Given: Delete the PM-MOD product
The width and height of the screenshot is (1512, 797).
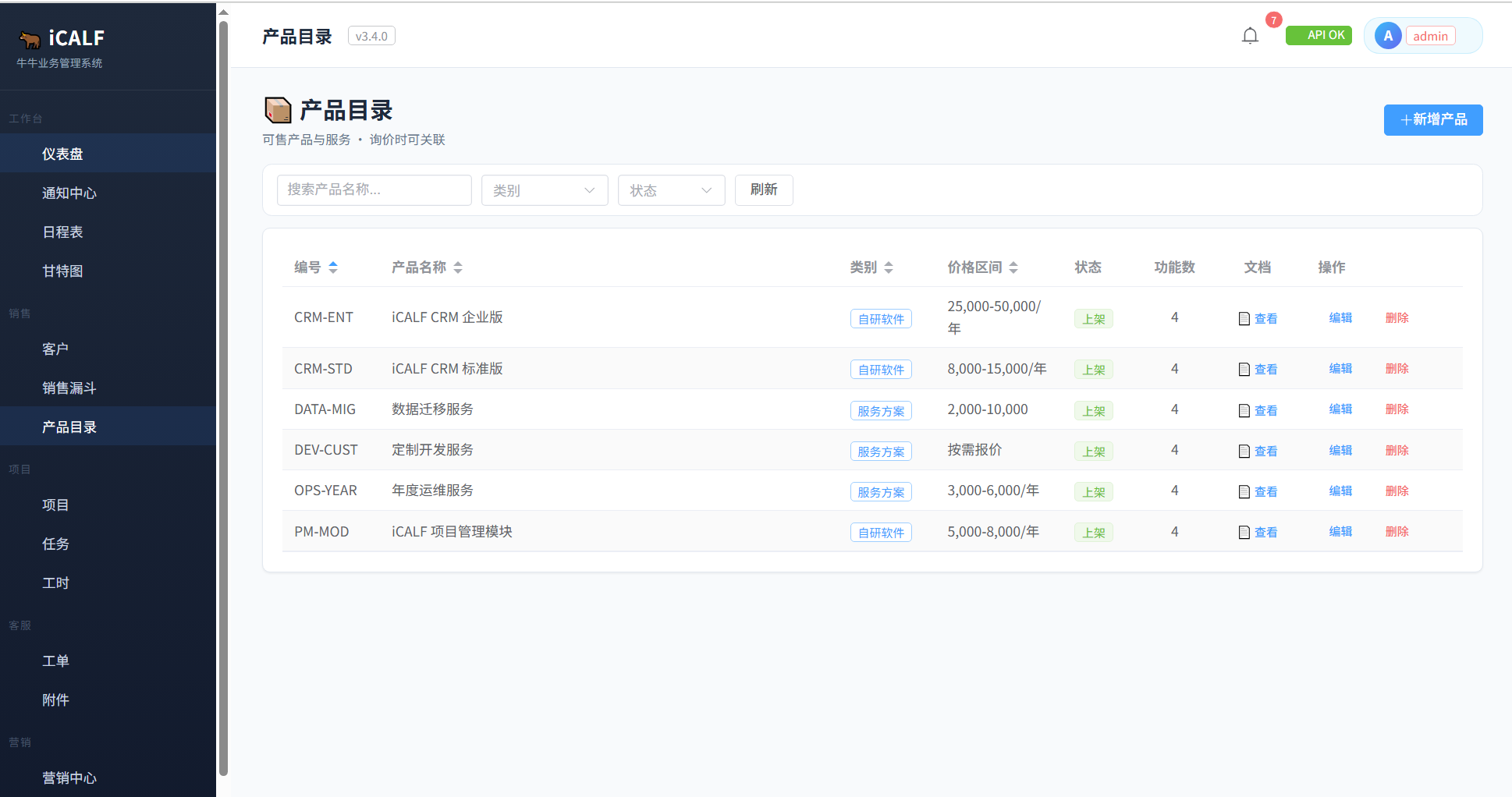Looking at the screenshot, I should (x=1397, y=531).
